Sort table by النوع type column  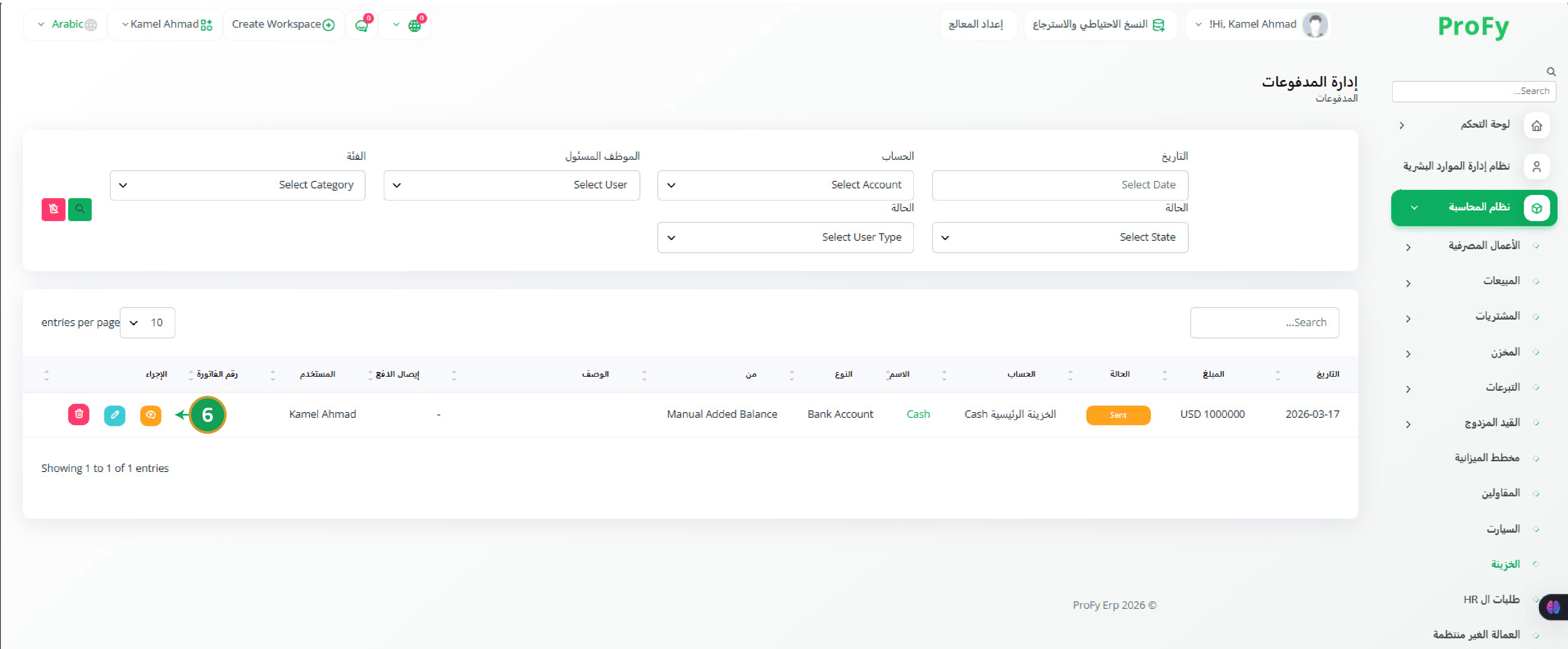843,374
